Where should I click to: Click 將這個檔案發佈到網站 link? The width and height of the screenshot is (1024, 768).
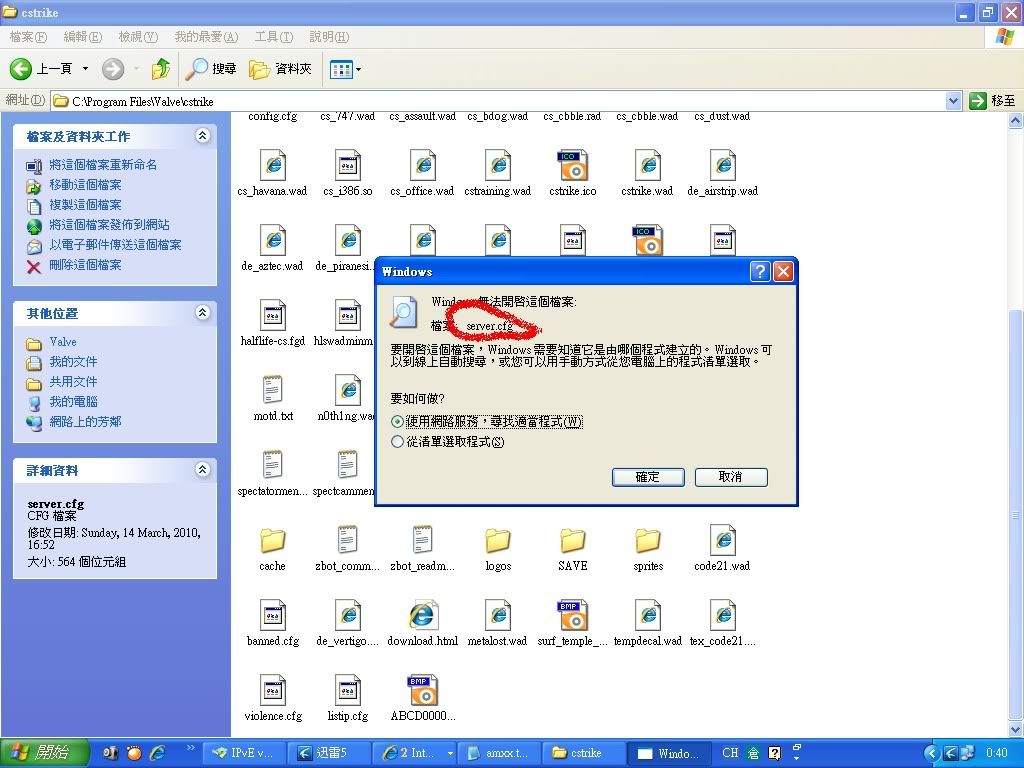(109, 225)
